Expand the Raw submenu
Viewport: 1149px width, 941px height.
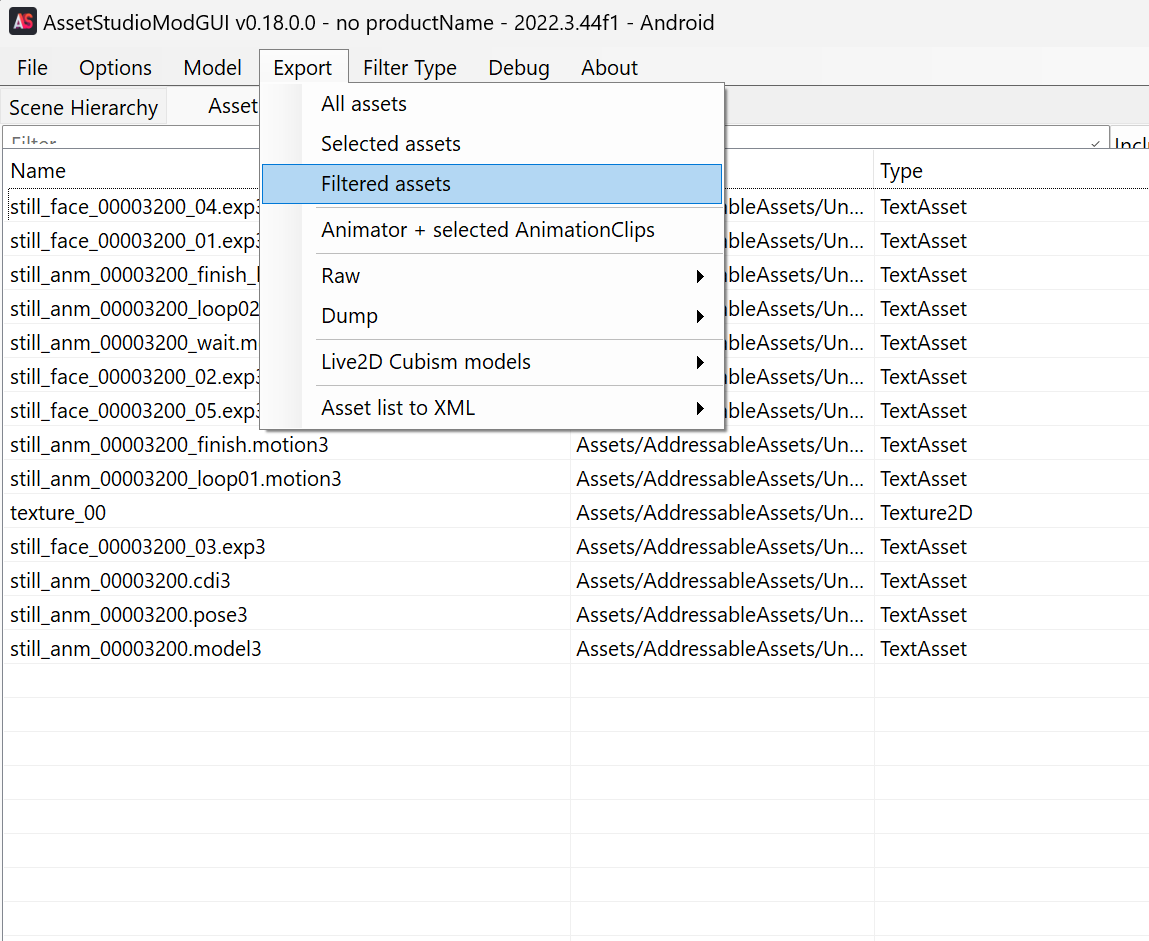(492, 276)
